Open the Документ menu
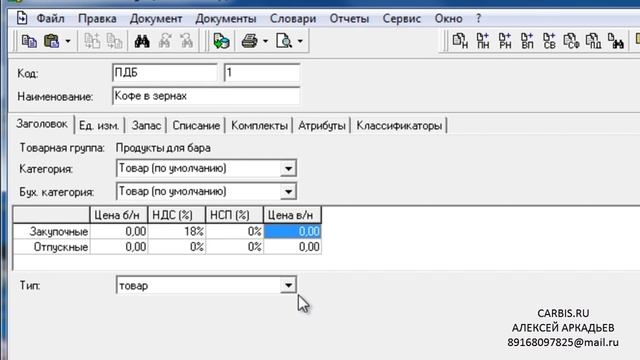This screenshot has width=640, height=360. [x=156, y=18]
